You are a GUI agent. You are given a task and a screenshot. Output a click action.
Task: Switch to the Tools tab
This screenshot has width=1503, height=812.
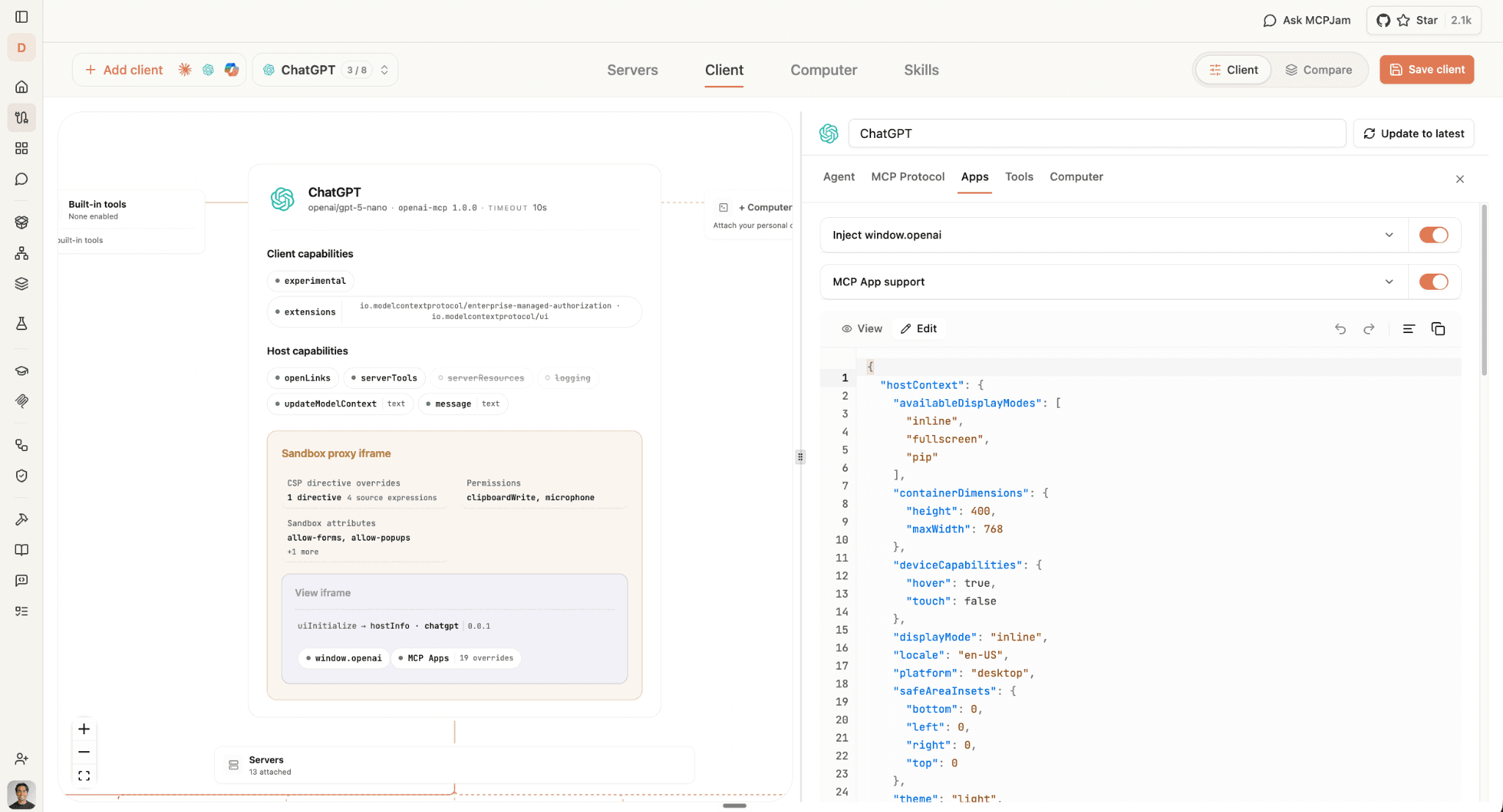pos(1019,177)
